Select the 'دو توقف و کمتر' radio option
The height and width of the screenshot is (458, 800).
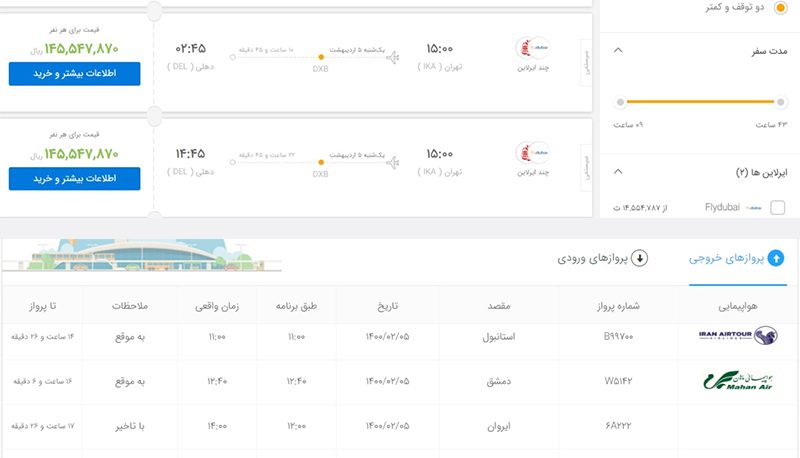tap(780, 8)
